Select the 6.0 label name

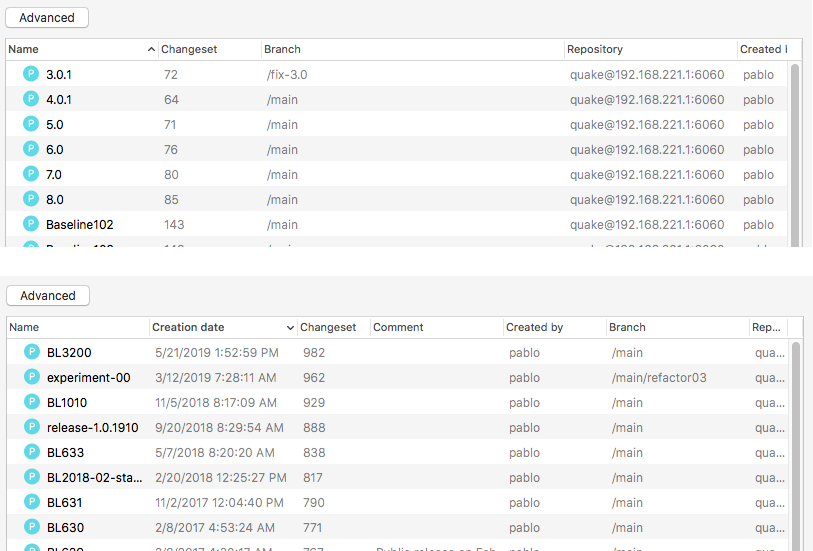coord(54,149)
